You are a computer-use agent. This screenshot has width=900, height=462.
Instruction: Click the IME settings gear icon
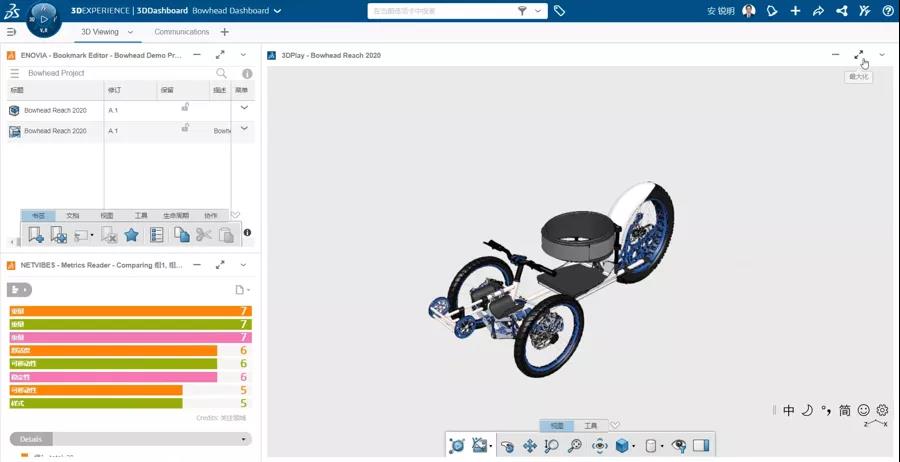point(882,410)
